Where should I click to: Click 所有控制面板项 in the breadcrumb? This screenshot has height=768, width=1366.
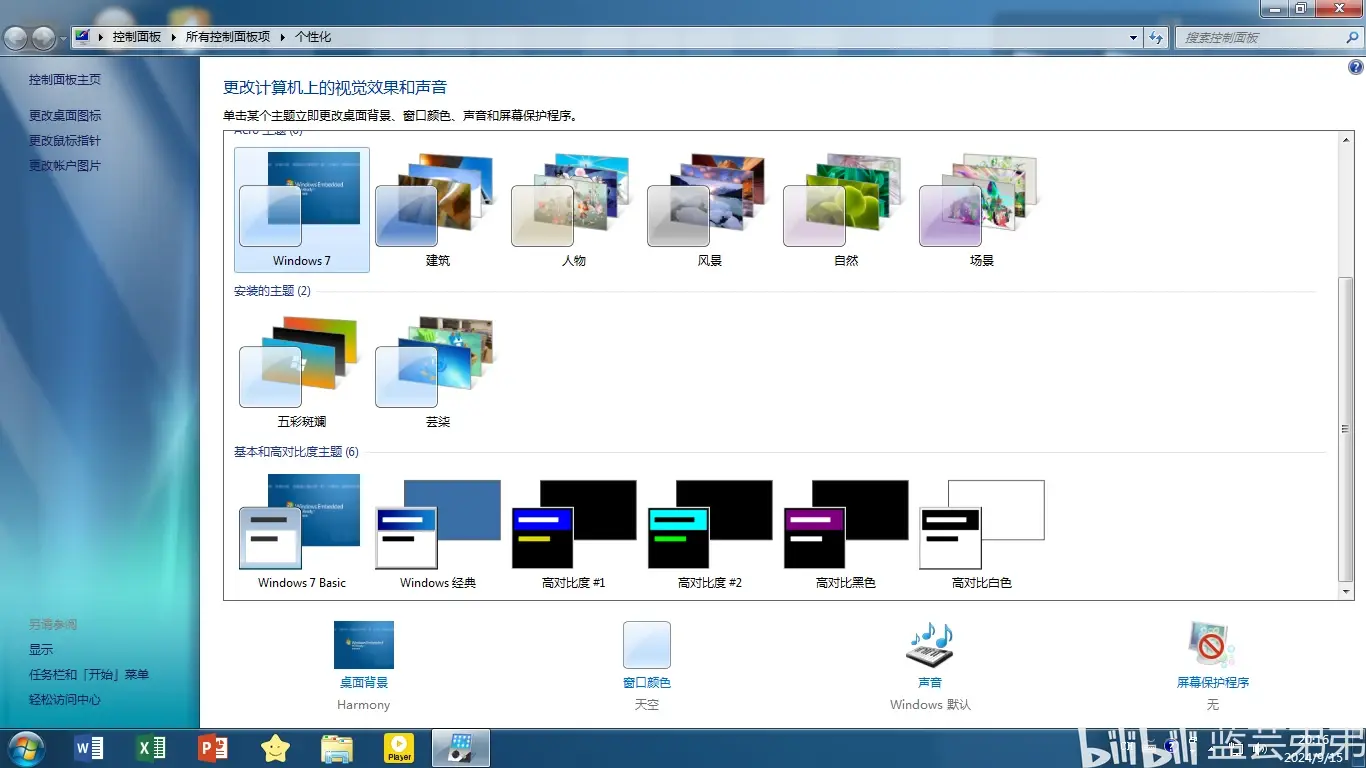point(228,37)
